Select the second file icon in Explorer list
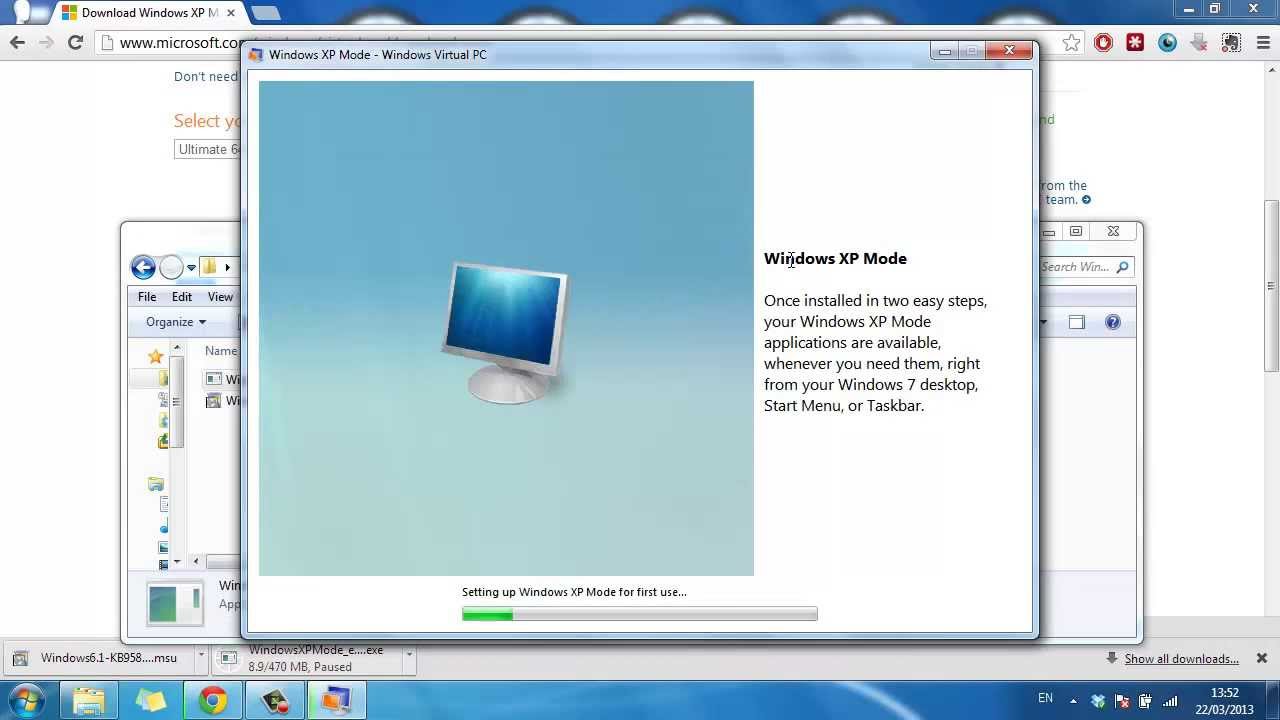Screen dimensions: 1280x720 [213, 401]
